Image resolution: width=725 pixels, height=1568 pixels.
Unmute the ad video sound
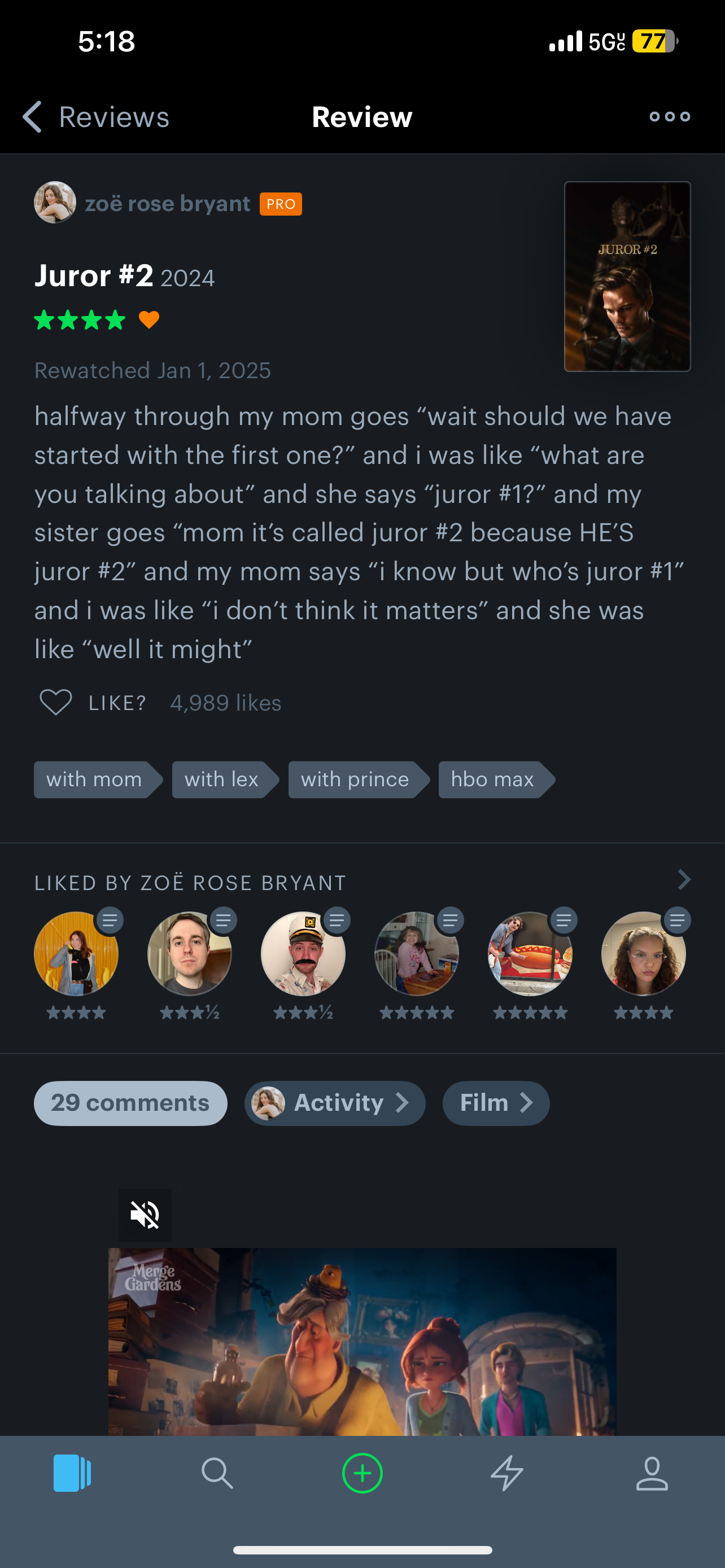pos(145,1215)
